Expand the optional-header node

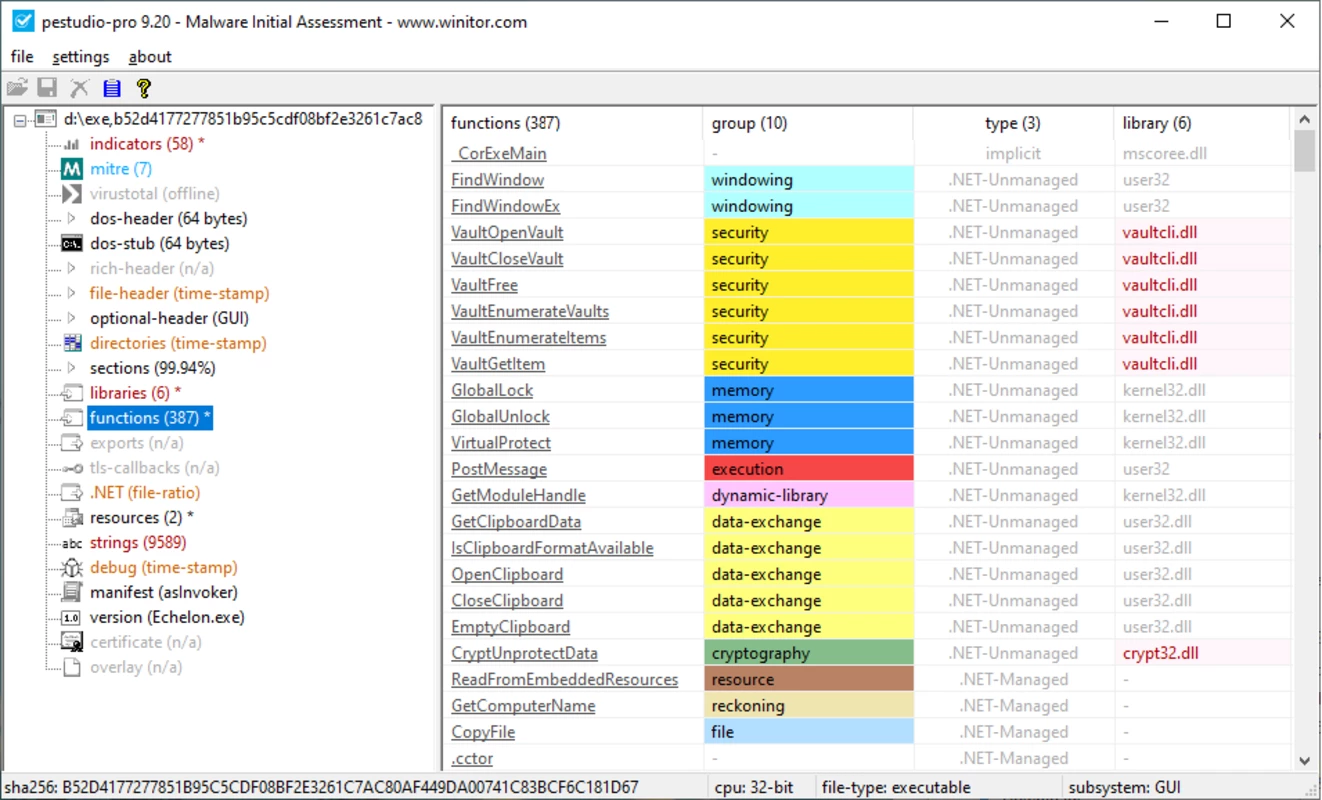[71, 319]
